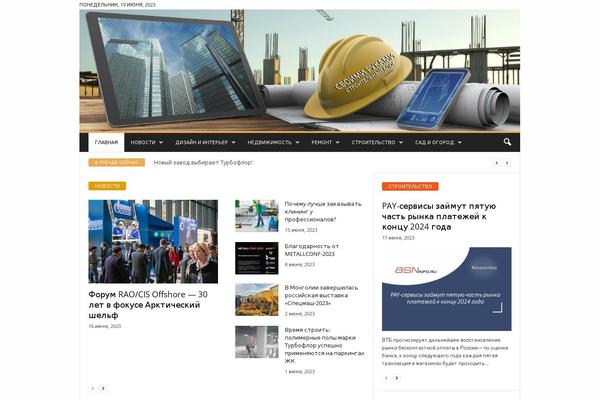Open article about Спецмаш-2023 exhibition in Mongolia

click(x=321, y=295)
